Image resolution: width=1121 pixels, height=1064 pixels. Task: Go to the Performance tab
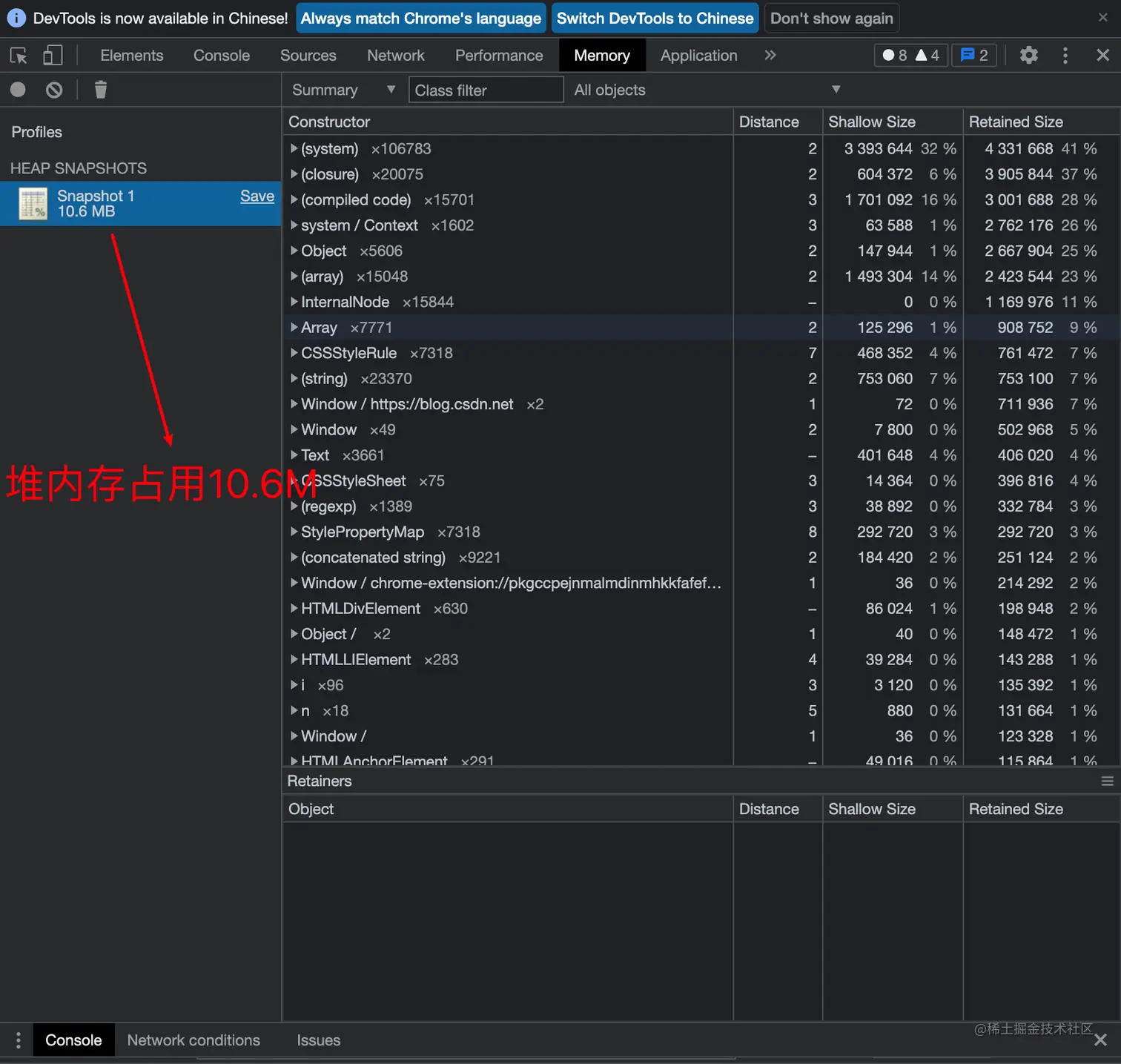[x=499, y=56]
